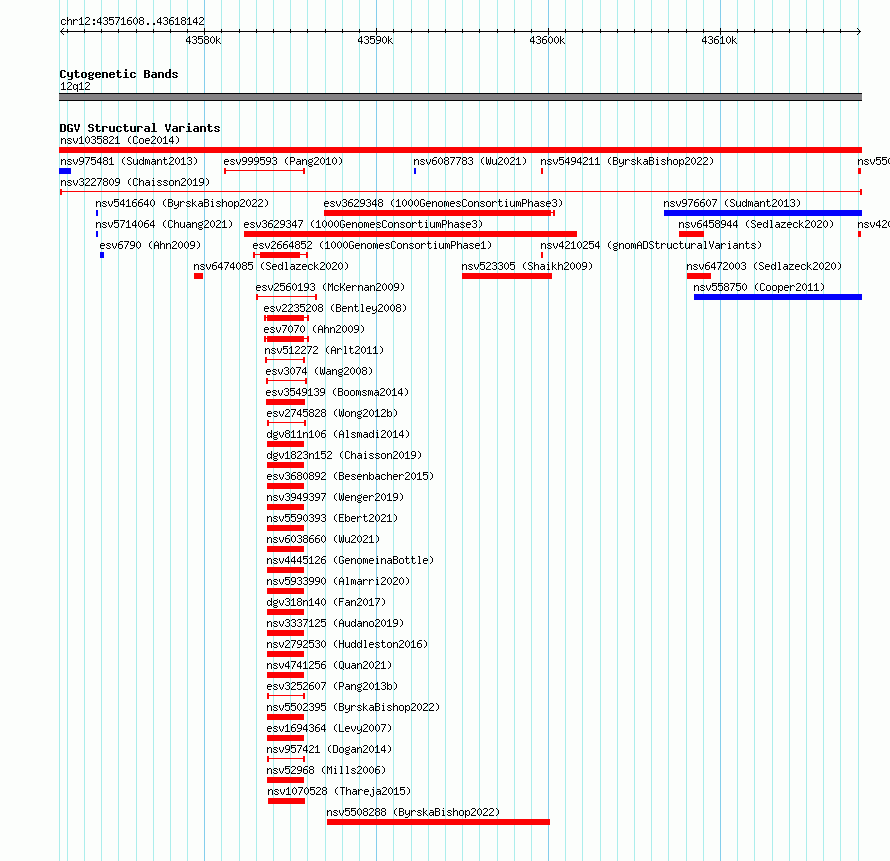Open esv2235208 (Bentley2008) label

[335, 308]
